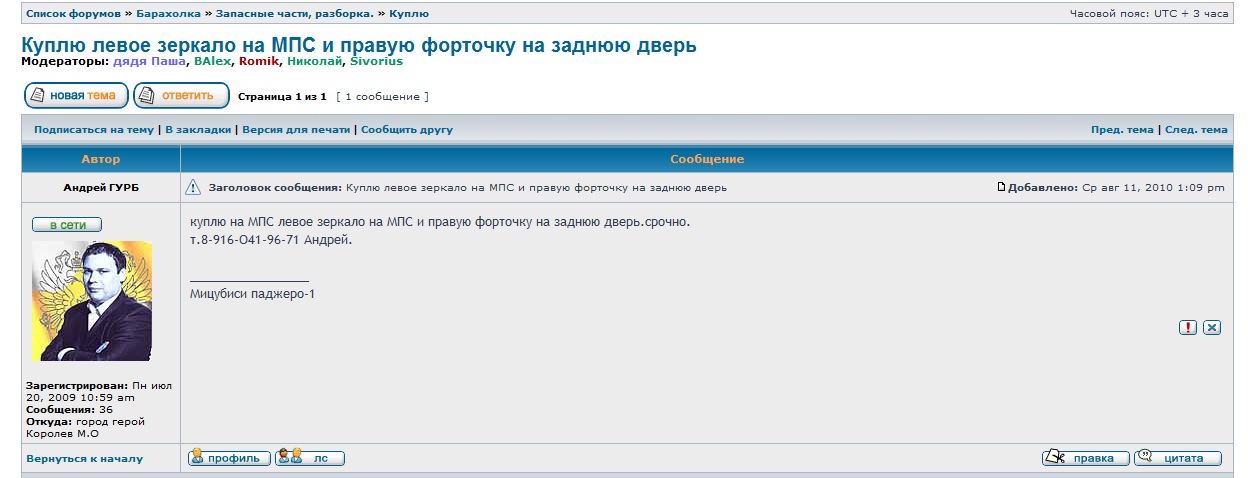Open Версия для печати link
1248x478 pixels.
[x=296, y=130]
